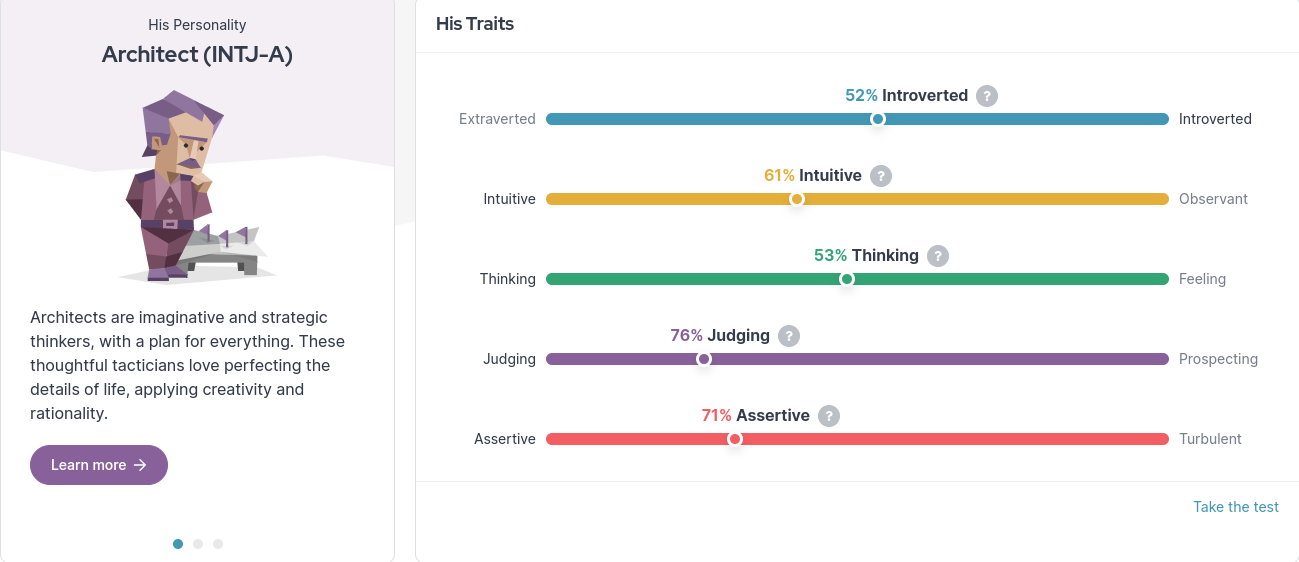The height and width of the screenshot is (562, 1299).
Task: Click the purple Judging slider handle
Action: [x=703, y=359]
